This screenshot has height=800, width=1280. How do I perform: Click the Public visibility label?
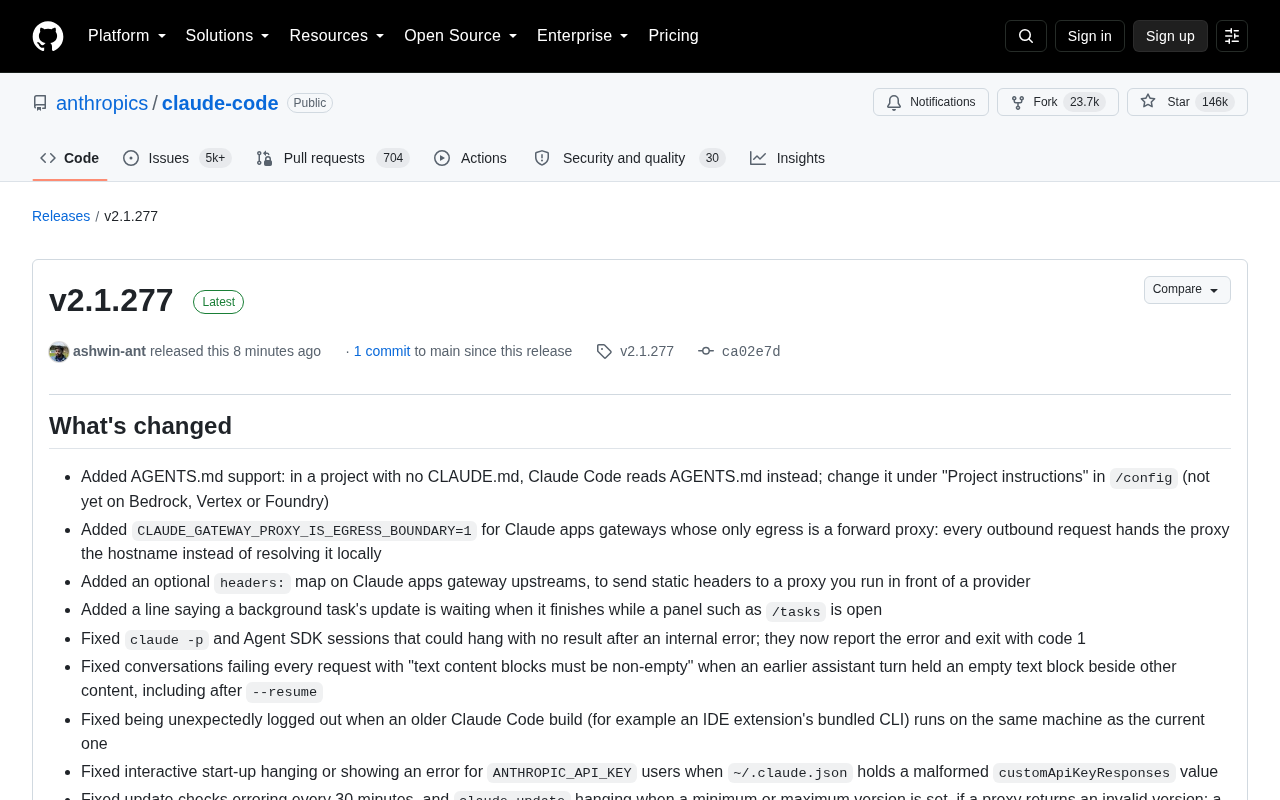310,103
